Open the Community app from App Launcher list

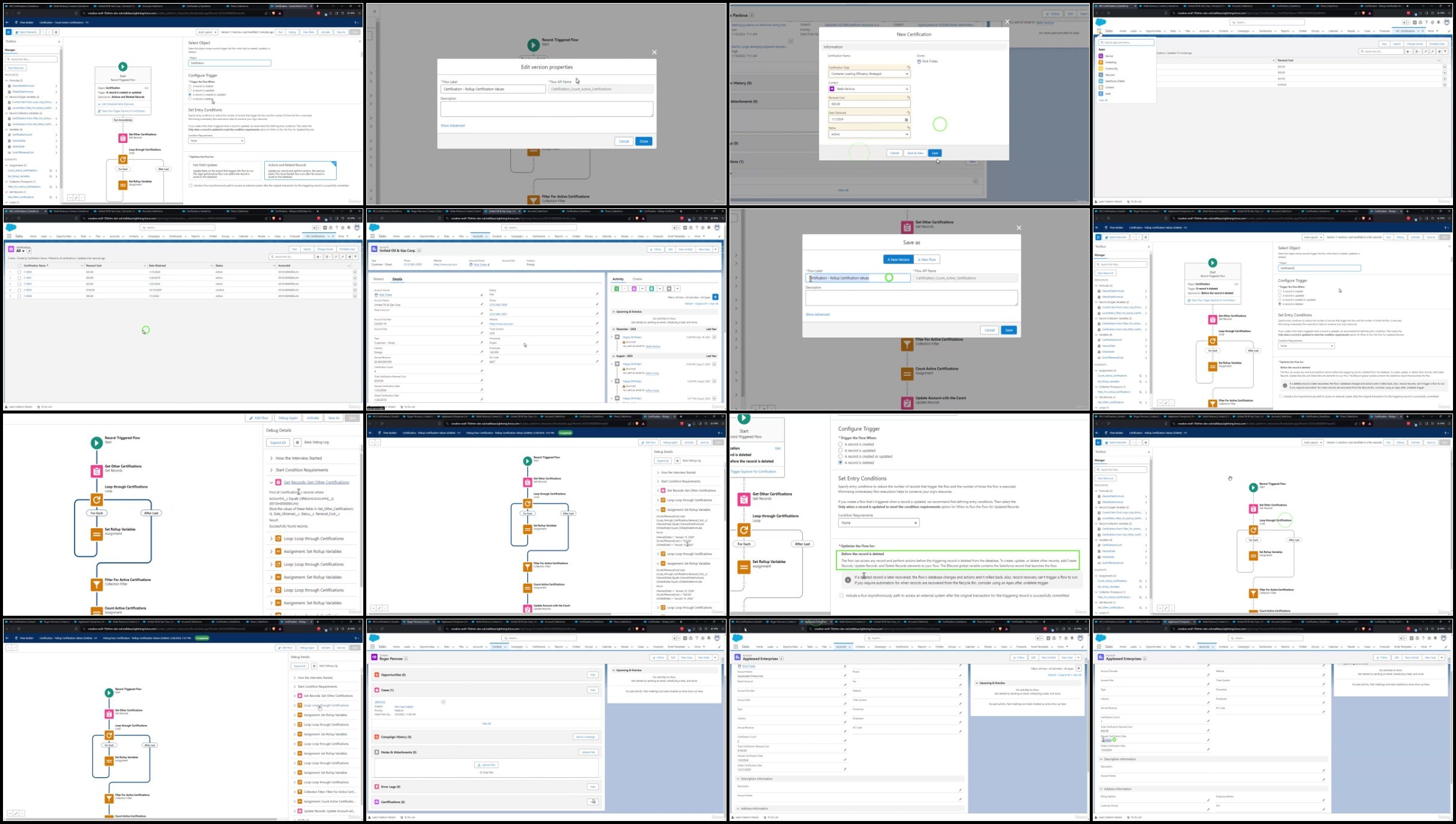tap(1108, 68)
